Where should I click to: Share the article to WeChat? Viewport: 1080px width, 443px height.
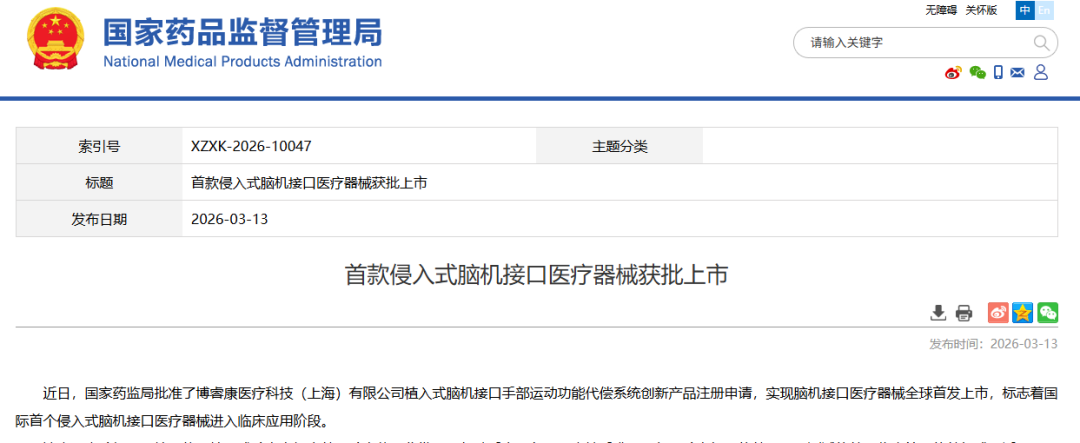pos(1048,313)
